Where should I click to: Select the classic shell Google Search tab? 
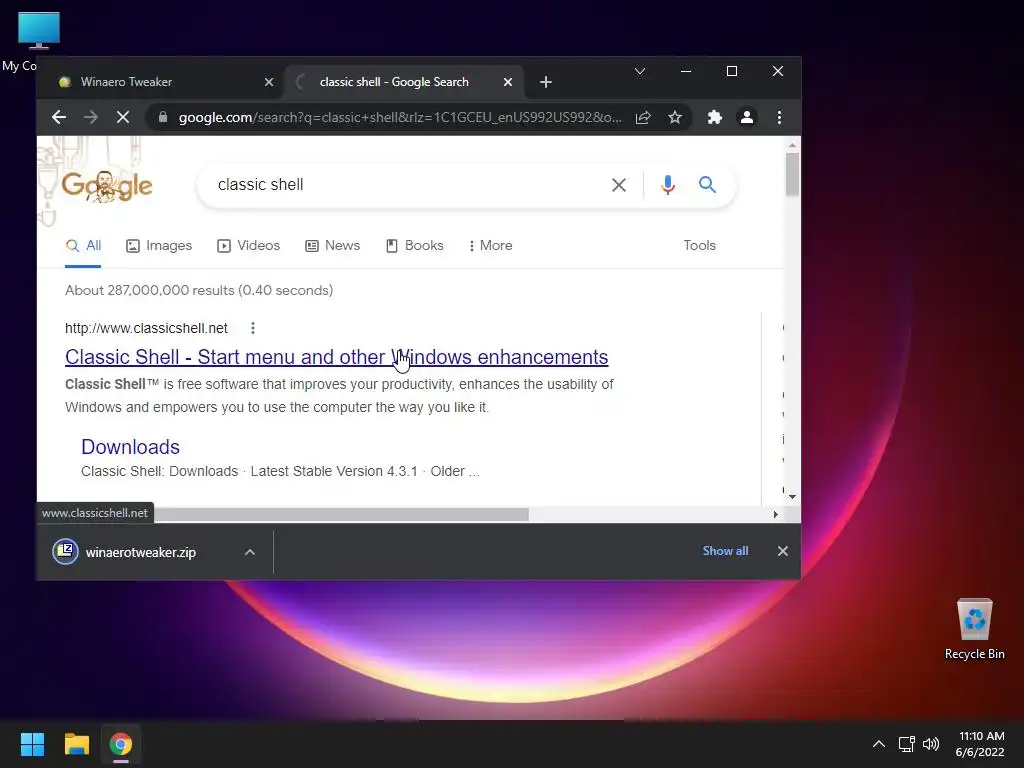403,82
